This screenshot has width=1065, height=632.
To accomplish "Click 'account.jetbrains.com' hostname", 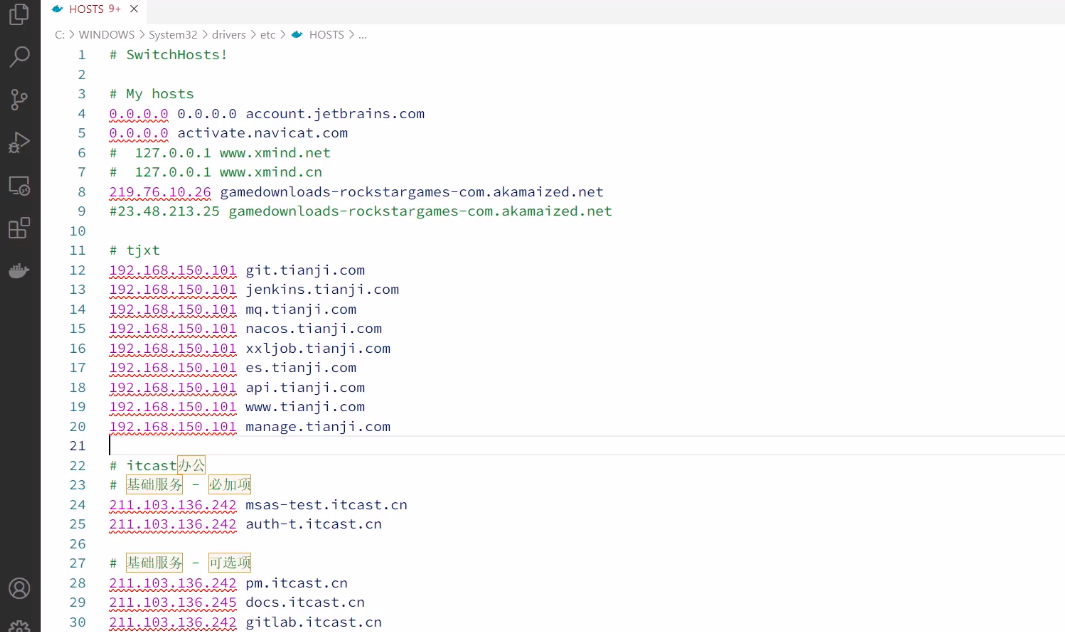I will coord(335,113).
